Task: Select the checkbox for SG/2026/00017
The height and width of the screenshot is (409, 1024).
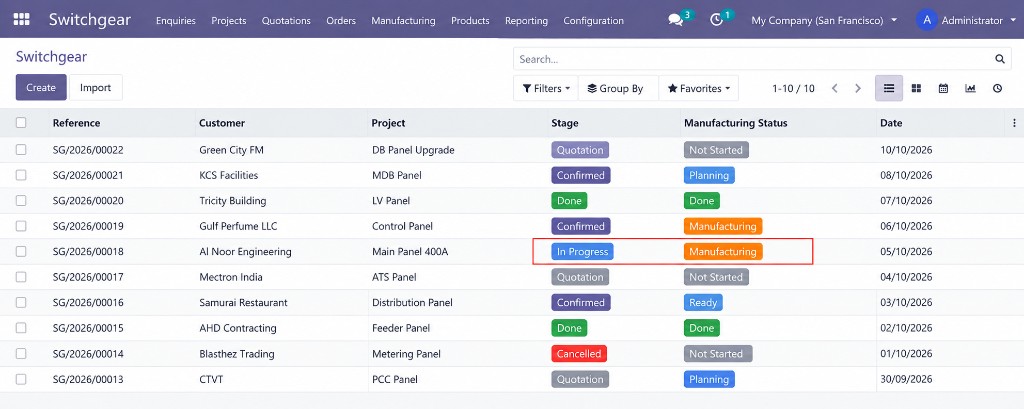Action: (21, 277)
